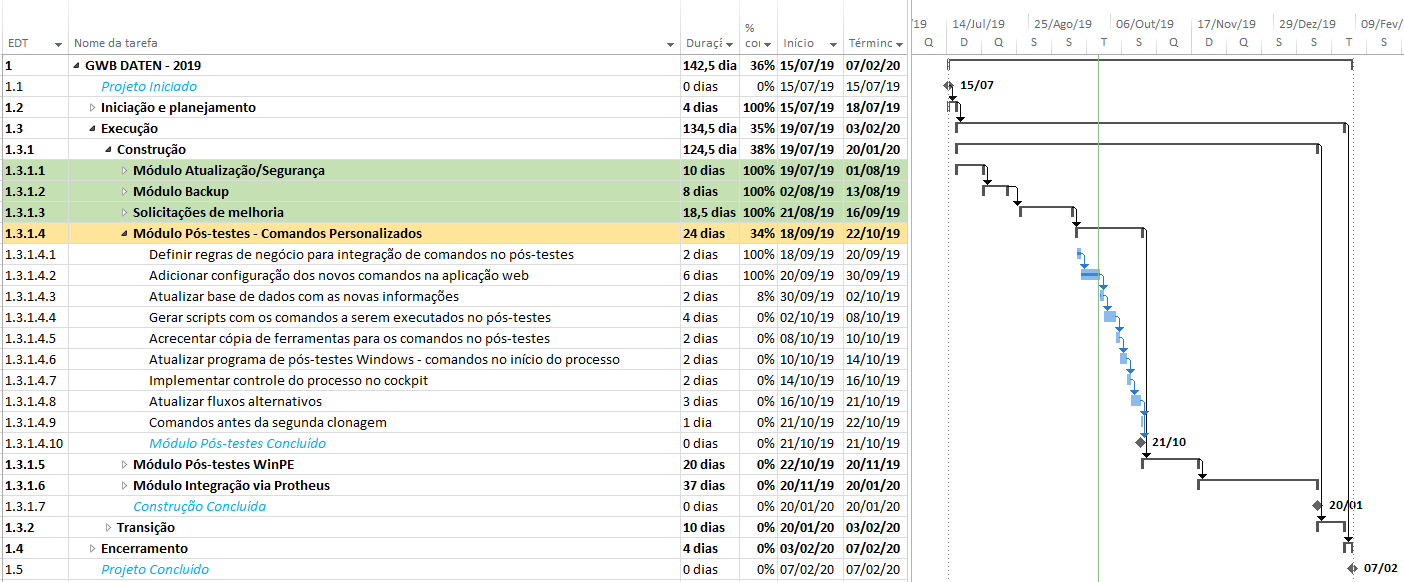The width and height of the screenshot is (1404, 582).
Task: Select task Acrecentar cópia de ferramentas
Action: click(x=349, y=339)
